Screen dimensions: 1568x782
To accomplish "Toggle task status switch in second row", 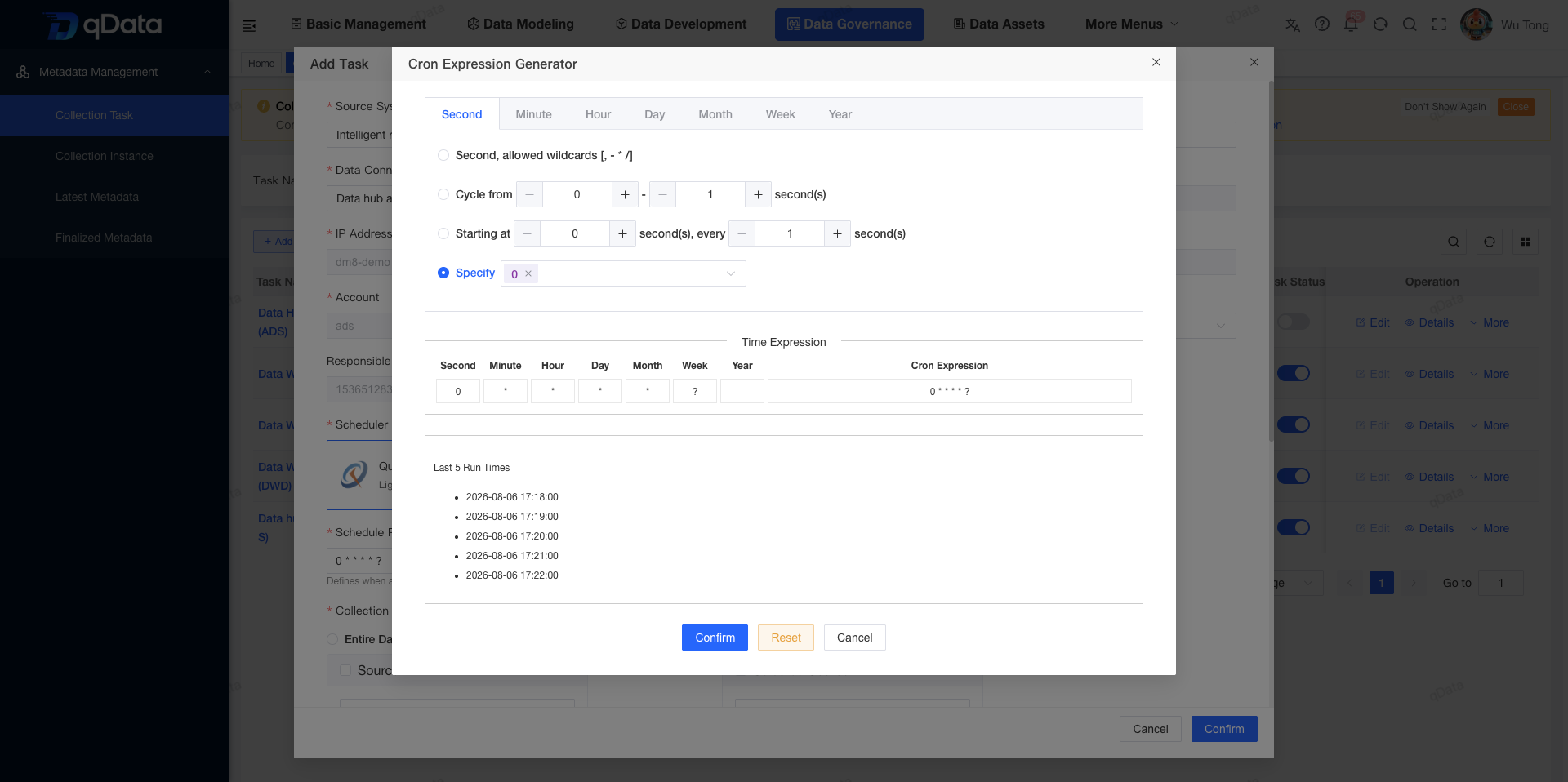I will pos(1294,373).
